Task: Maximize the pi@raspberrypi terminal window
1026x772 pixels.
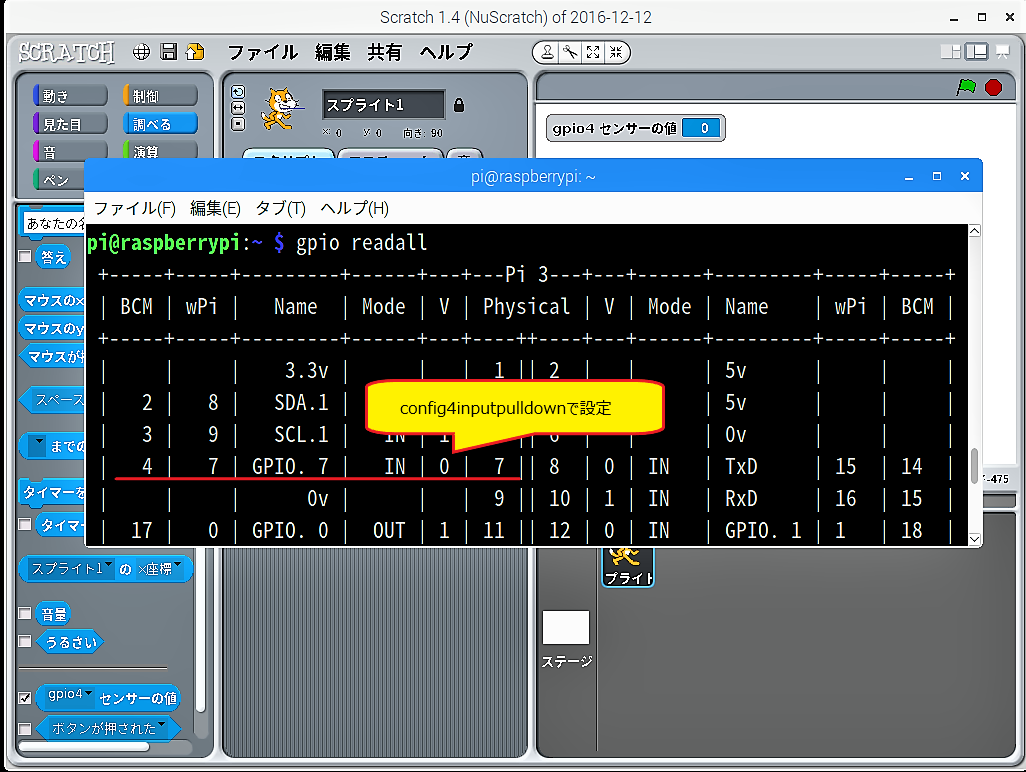Action: pos(937,177)
